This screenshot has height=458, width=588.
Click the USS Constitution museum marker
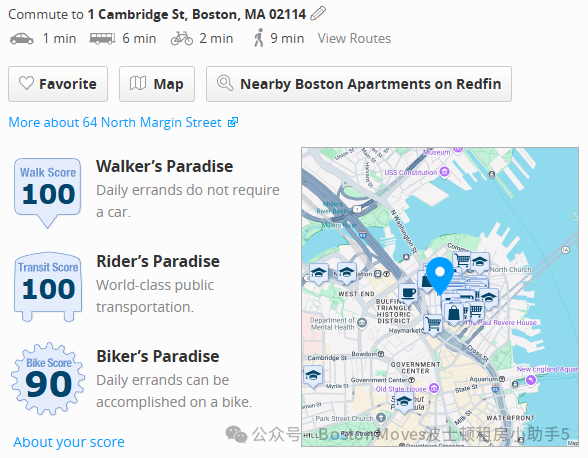click(x=444, y=172)
